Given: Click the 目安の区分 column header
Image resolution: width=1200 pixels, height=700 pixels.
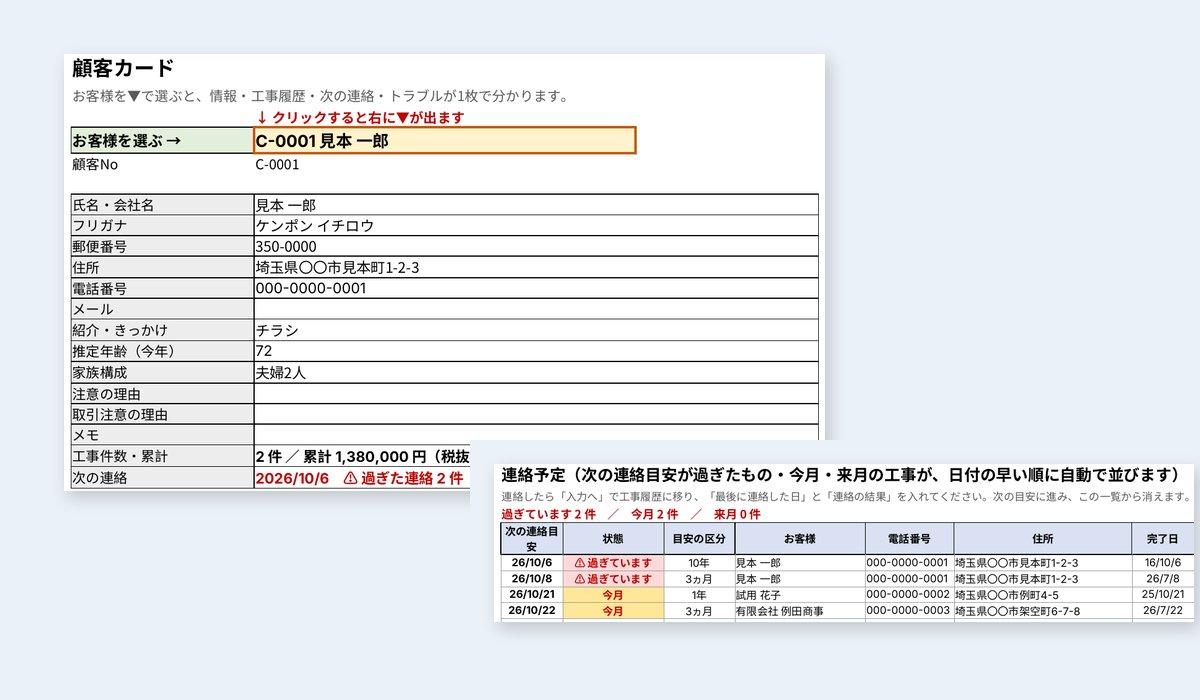Looking at the screenshot, I should (698, 538).
